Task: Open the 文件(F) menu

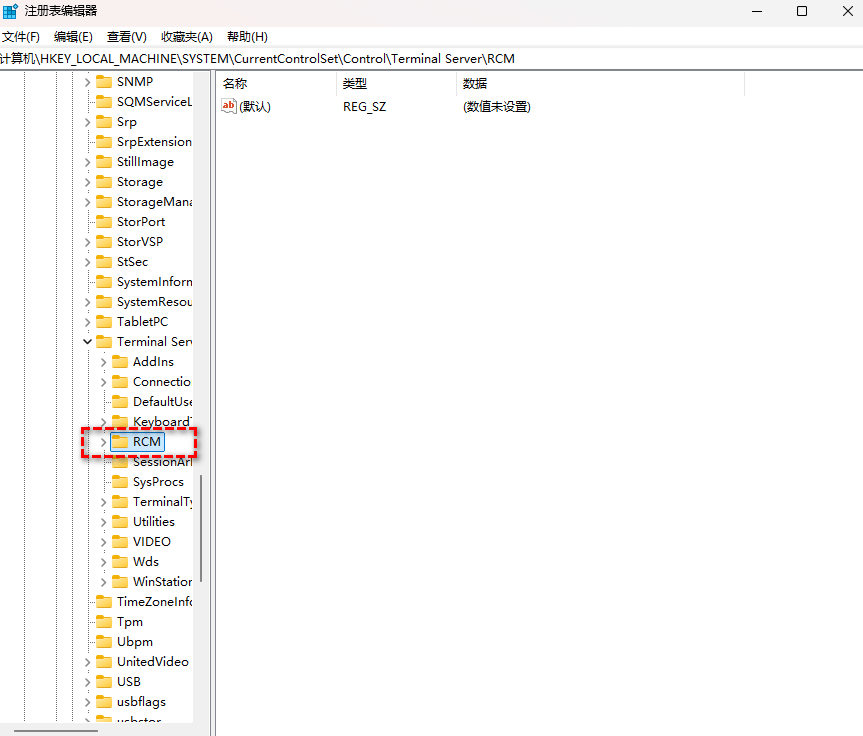Action: pos(20,37)
